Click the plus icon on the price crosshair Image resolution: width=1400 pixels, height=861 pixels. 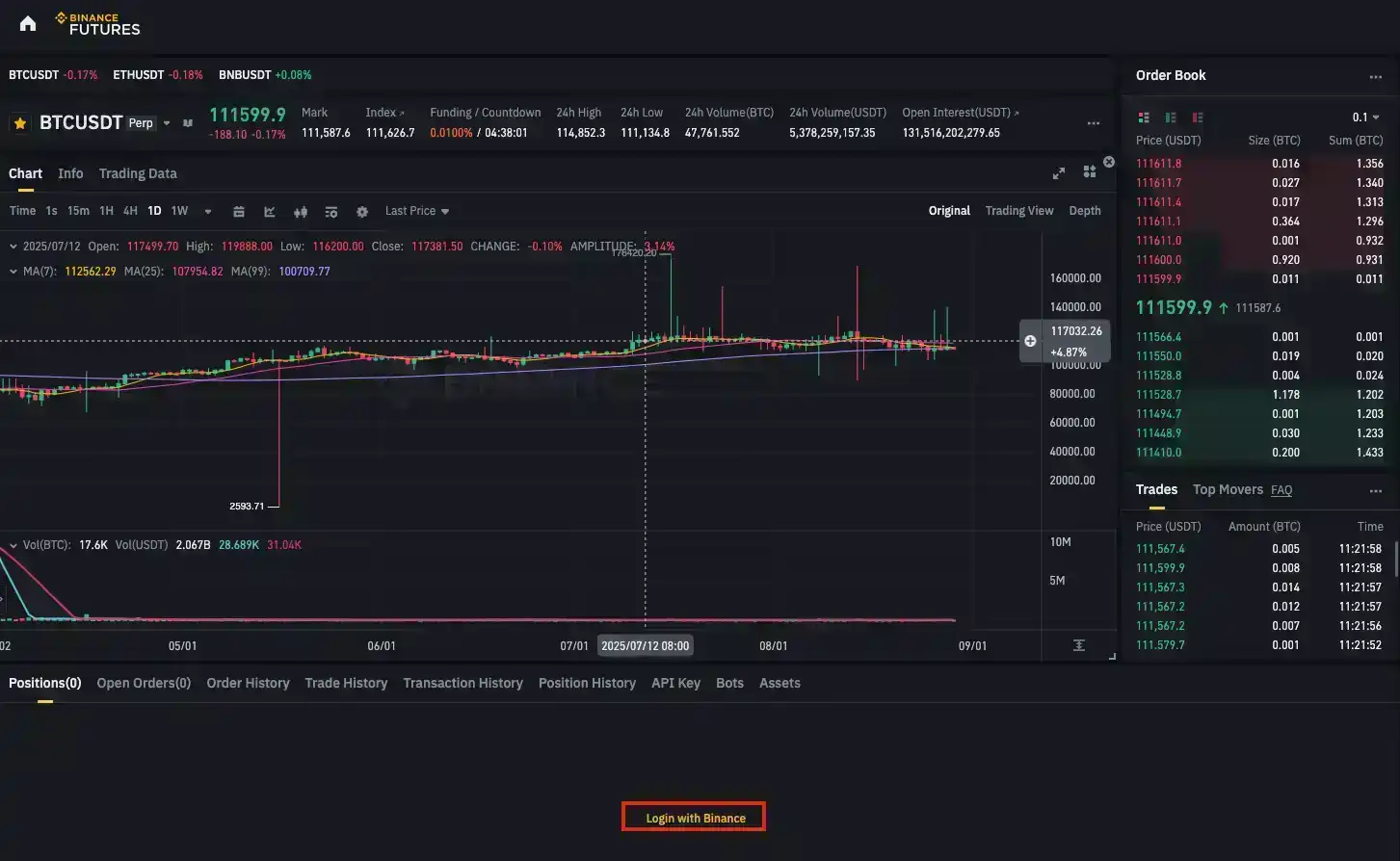1030,341
